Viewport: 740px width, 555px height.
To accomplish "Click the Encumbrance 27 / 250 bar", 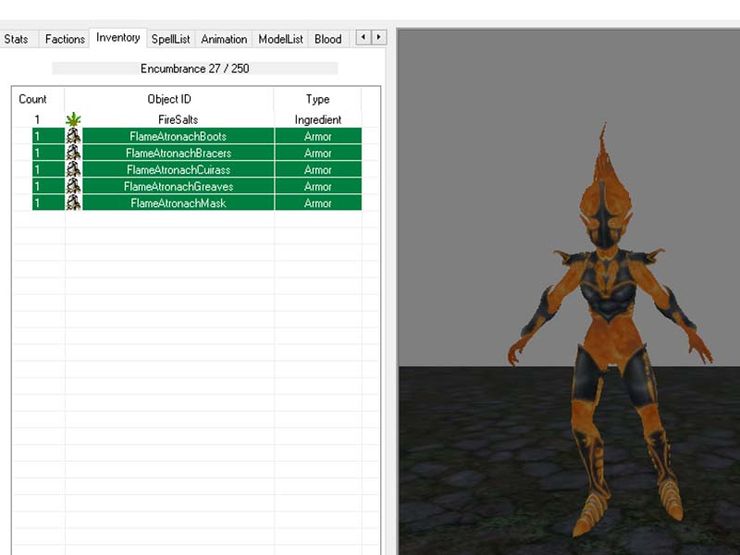I will click(x=194, y=69).
